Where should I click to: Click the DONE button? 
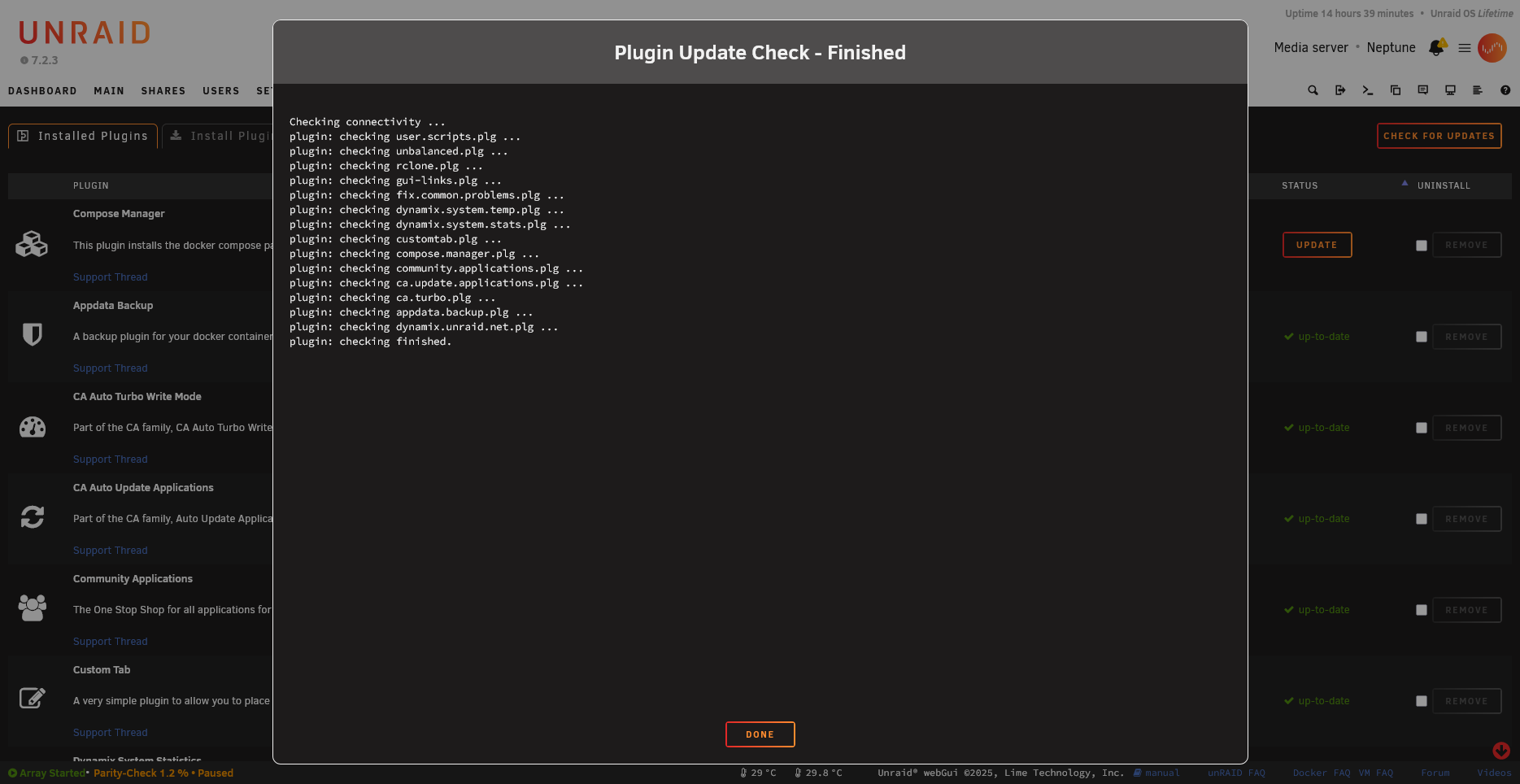click(760, 734)
